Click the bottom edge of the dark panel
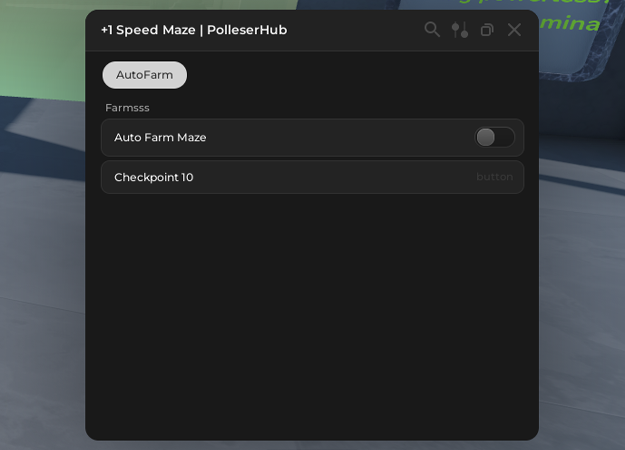Viewport: 625px width, 450px height. (312, 434)
